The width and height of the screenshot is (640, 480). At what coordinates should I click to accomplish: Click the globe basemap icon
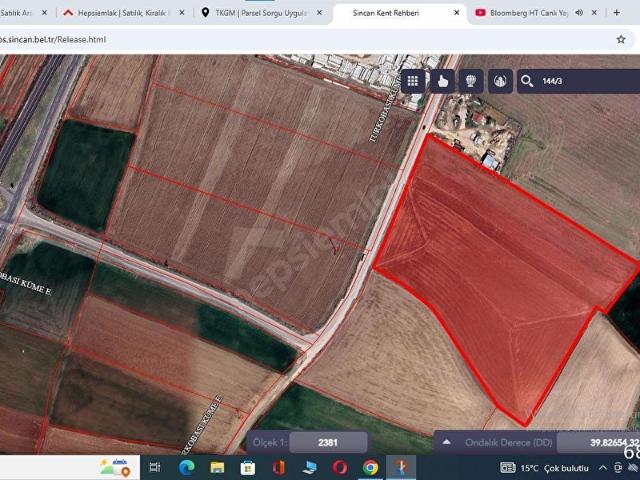(x=471, y=81)
